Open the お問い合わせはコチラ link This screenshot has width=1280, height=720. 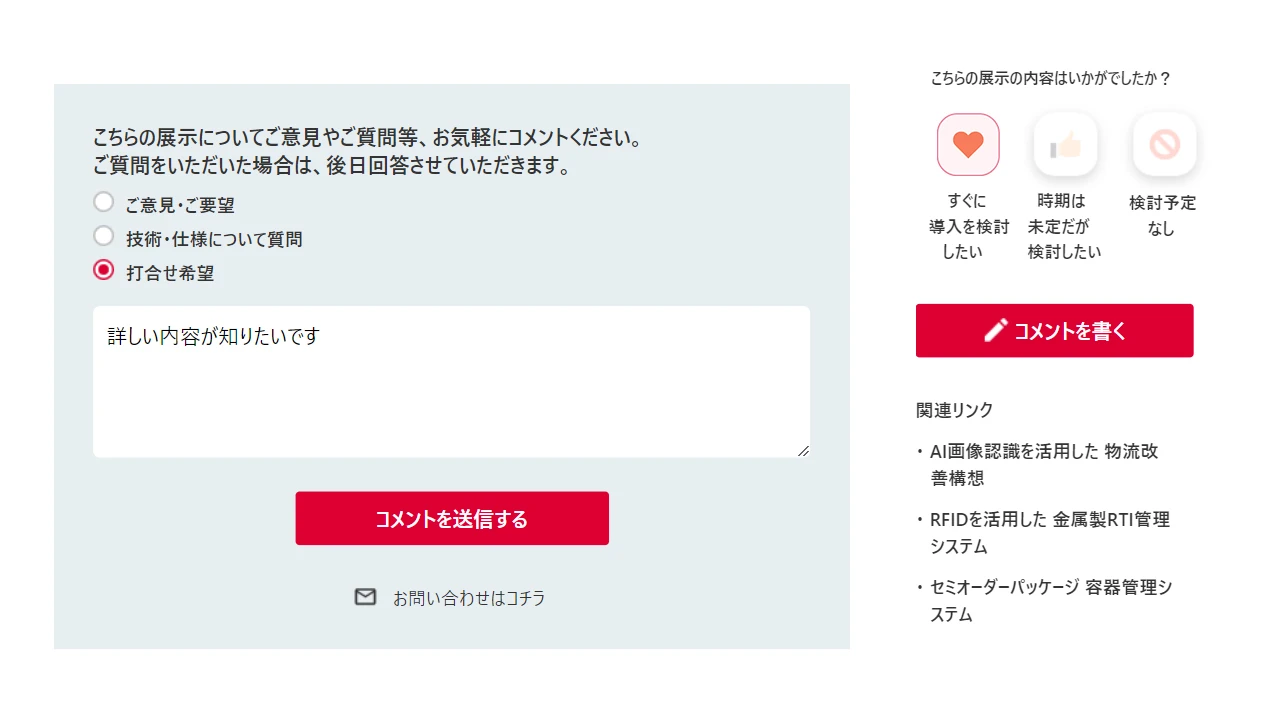click(x=469, y=598)
